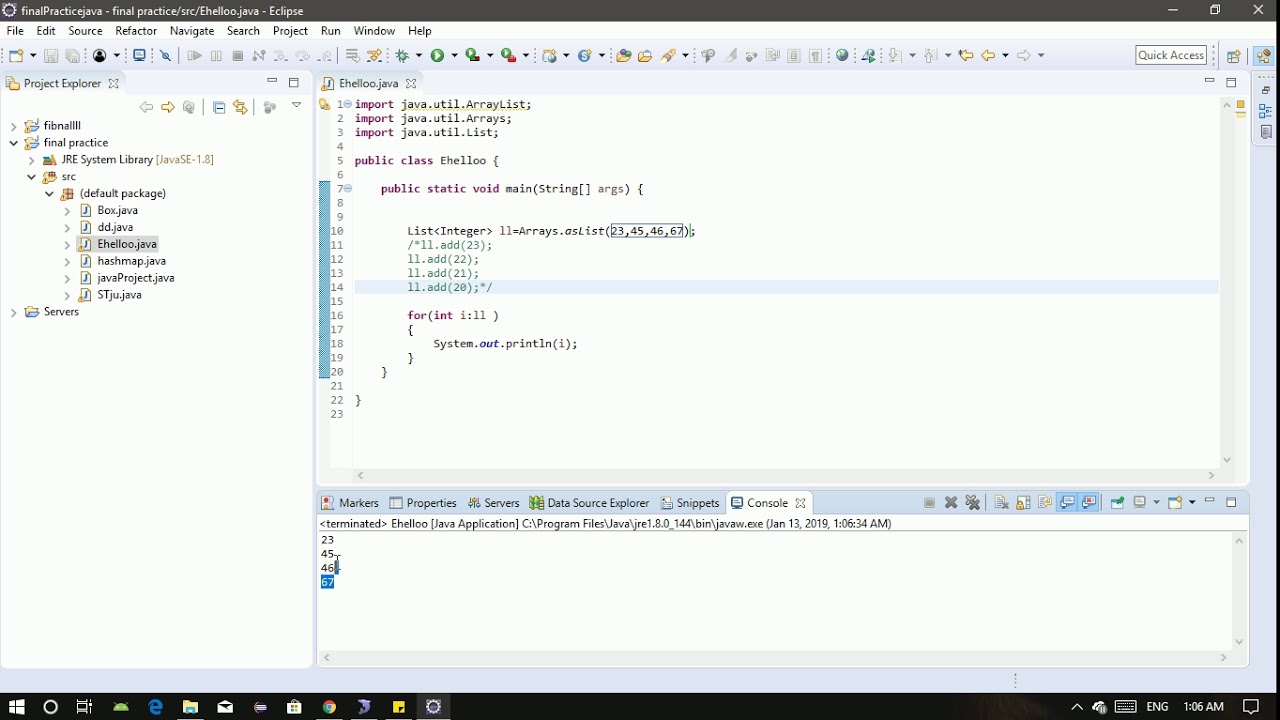Select STju.java in Project Explorer
This screenshot has width=1280, height=720.
119,295
